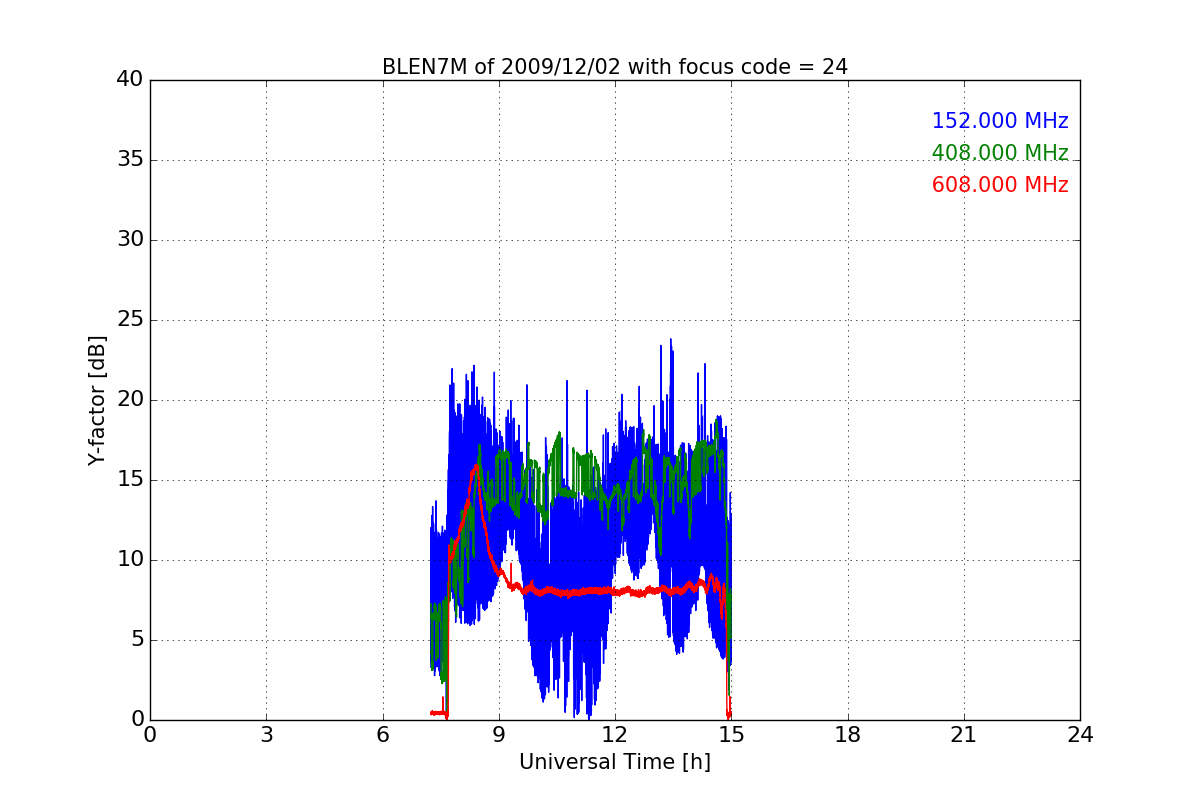This screenshot has width=1200, height=800.
Task: Click the x-axis tick label 18
Action: 847,735
